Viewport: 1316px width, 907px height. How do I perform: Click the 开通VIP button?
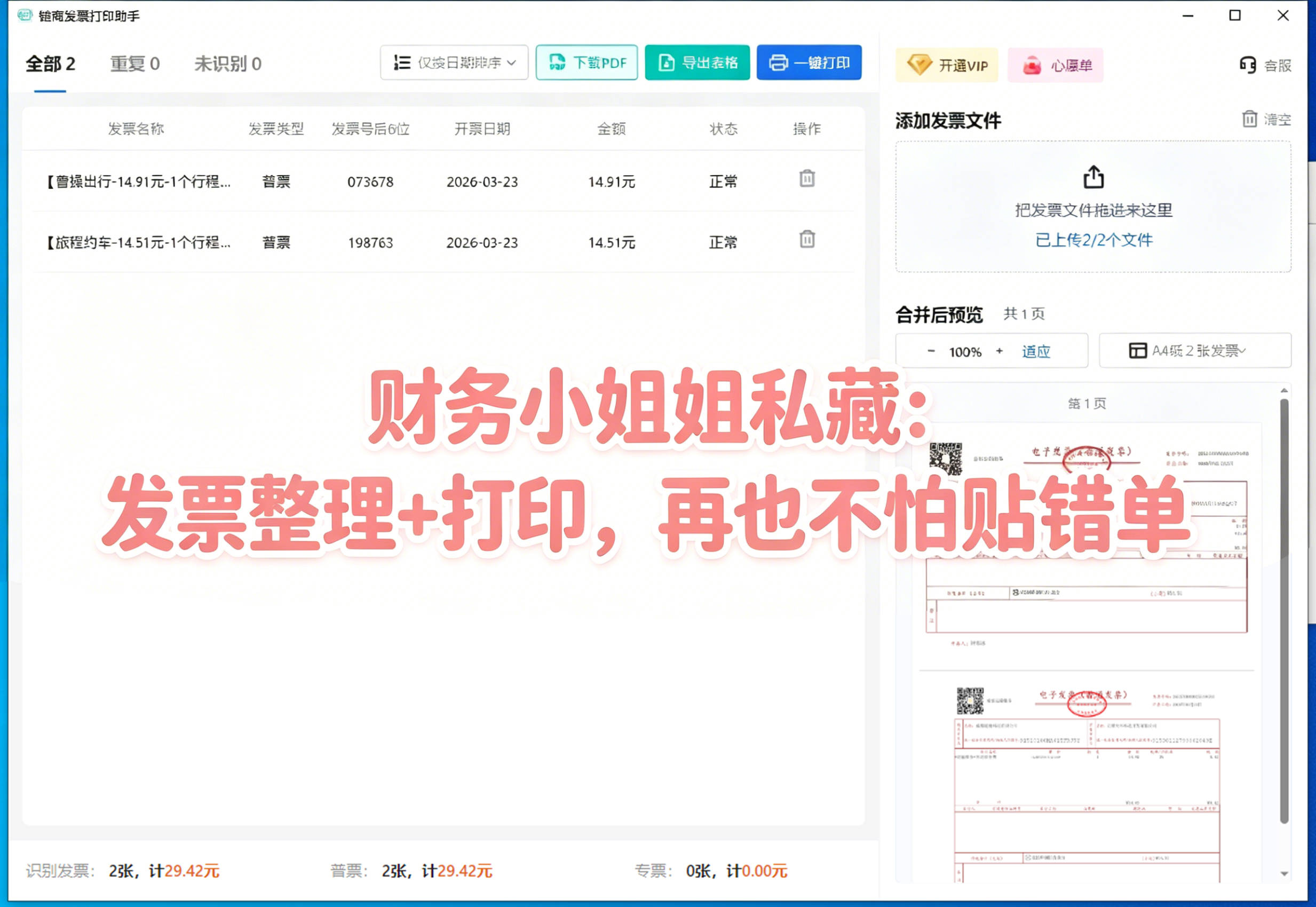pos(947,65)
